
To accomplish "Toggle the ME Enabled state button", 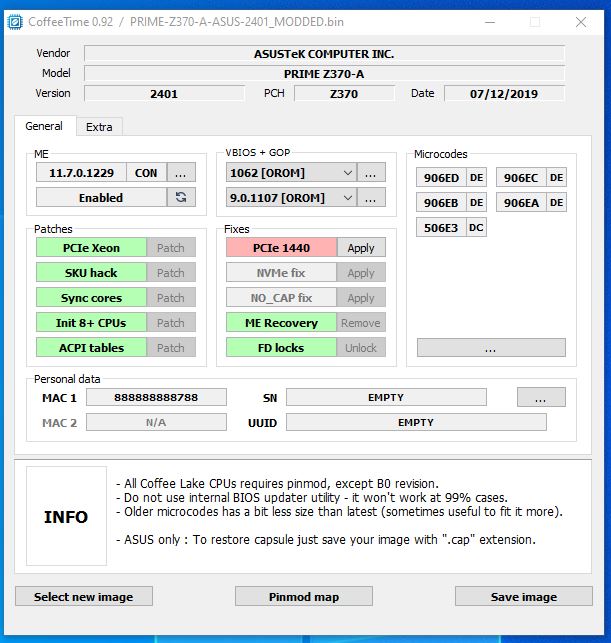I will [101, 197].
